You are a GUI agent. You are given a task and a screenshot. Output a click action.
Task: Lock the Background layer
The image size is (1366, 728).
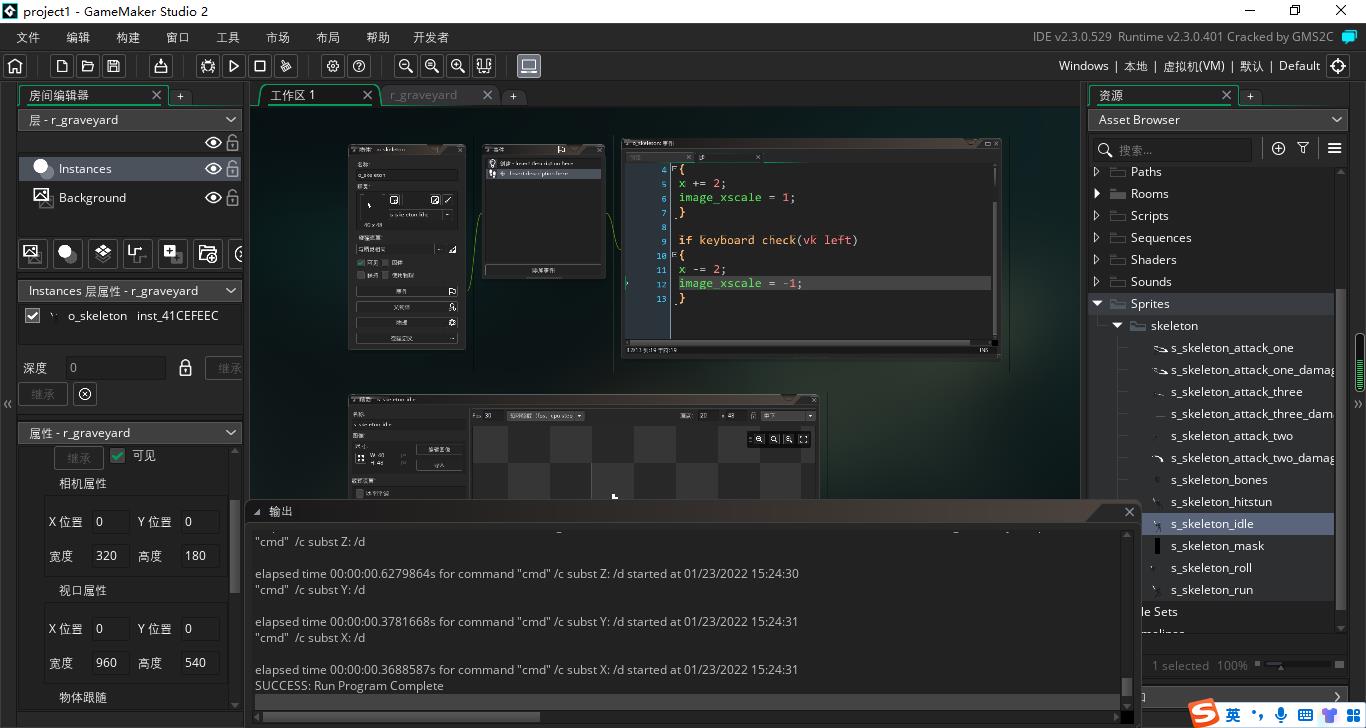233,198
